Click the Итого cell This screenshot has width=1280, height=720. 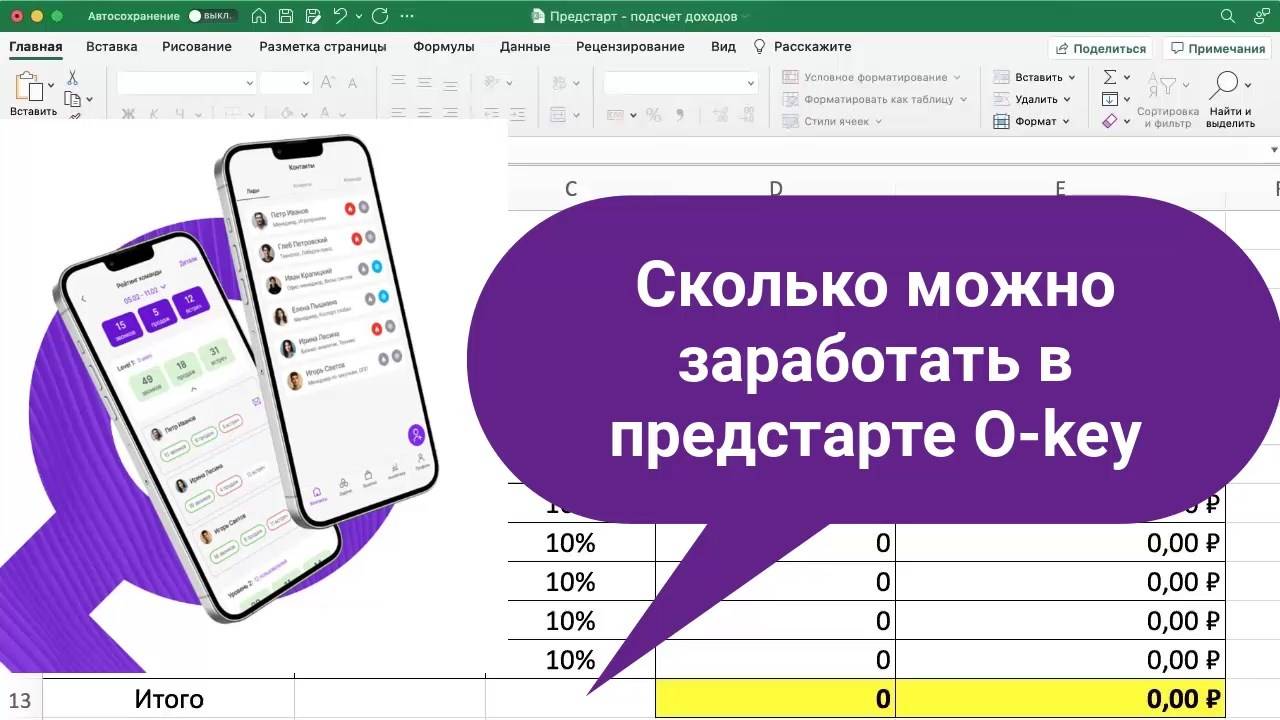tap(169, 699)
